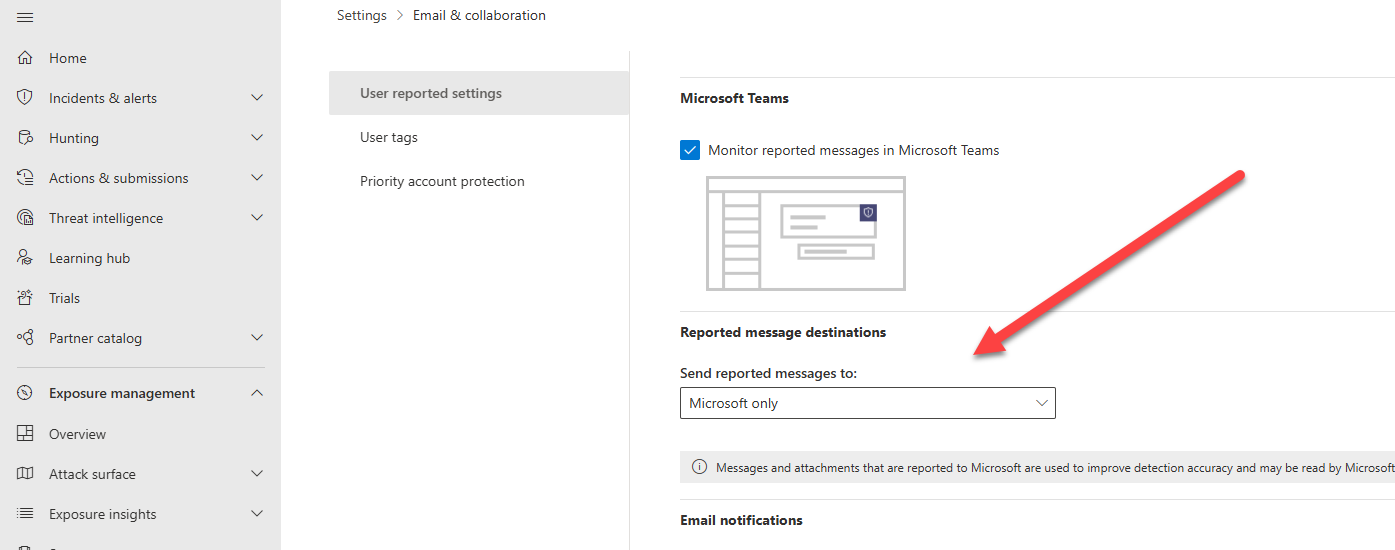This screenshot has width=1395, height=550.
Task: Click the Partner catalog icon
Action: pyautogui.click(x=25, y=338)
